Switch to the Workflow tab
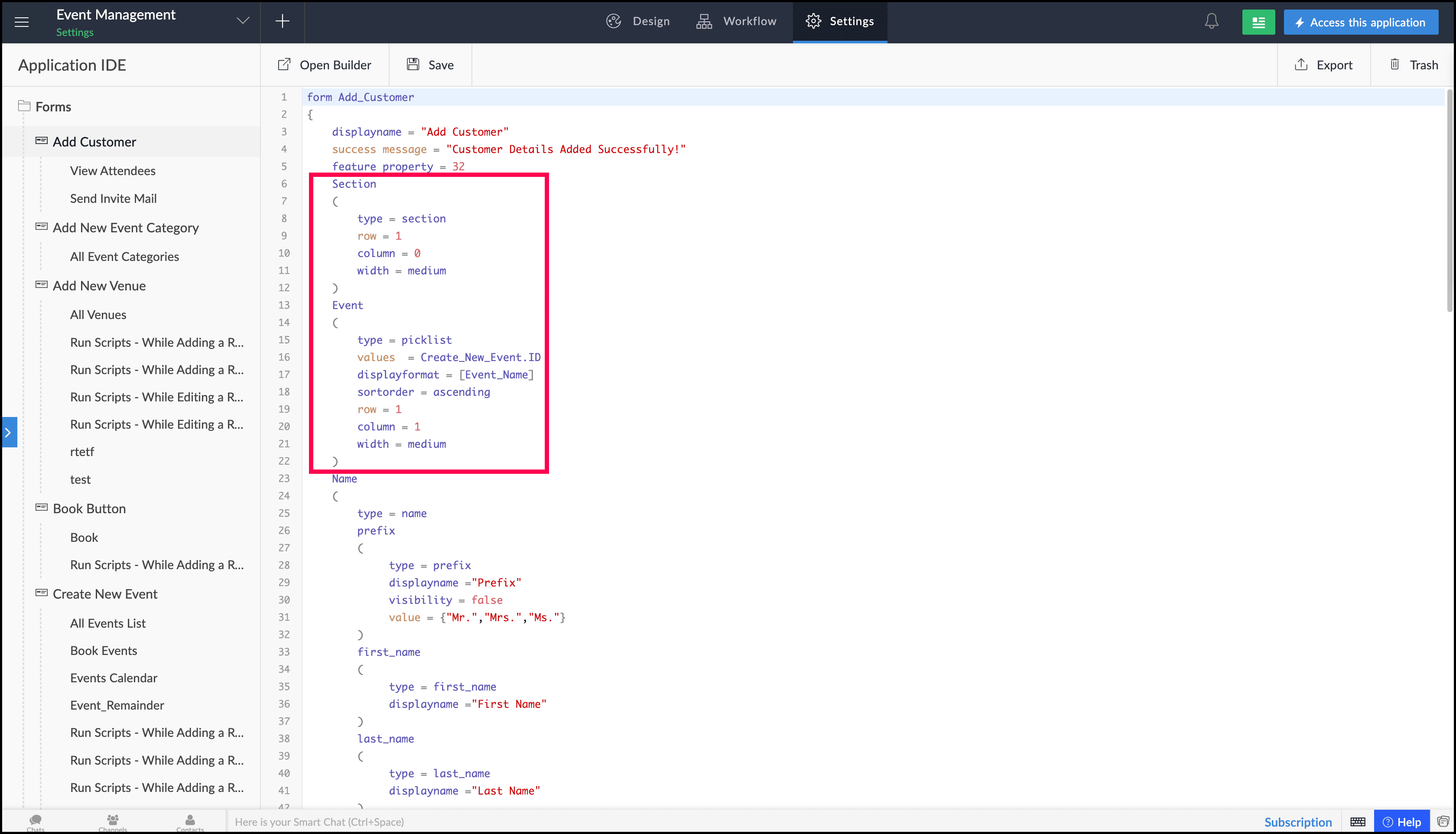The width and height of the screenshot is (1456, 834). pos(736,21)
